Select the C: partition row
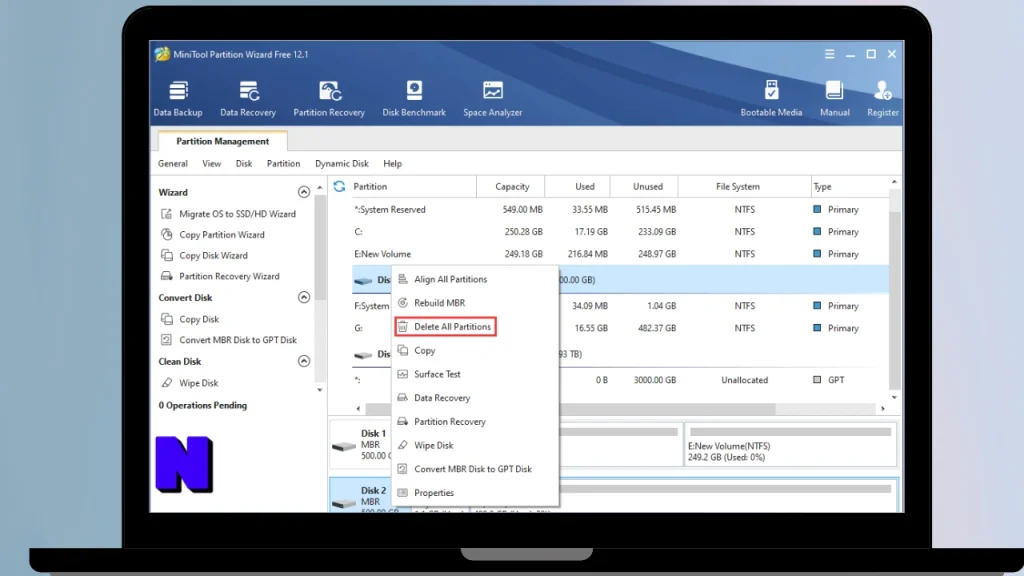This screenshot has width=1024, height=576. click(x=620, y=232)
